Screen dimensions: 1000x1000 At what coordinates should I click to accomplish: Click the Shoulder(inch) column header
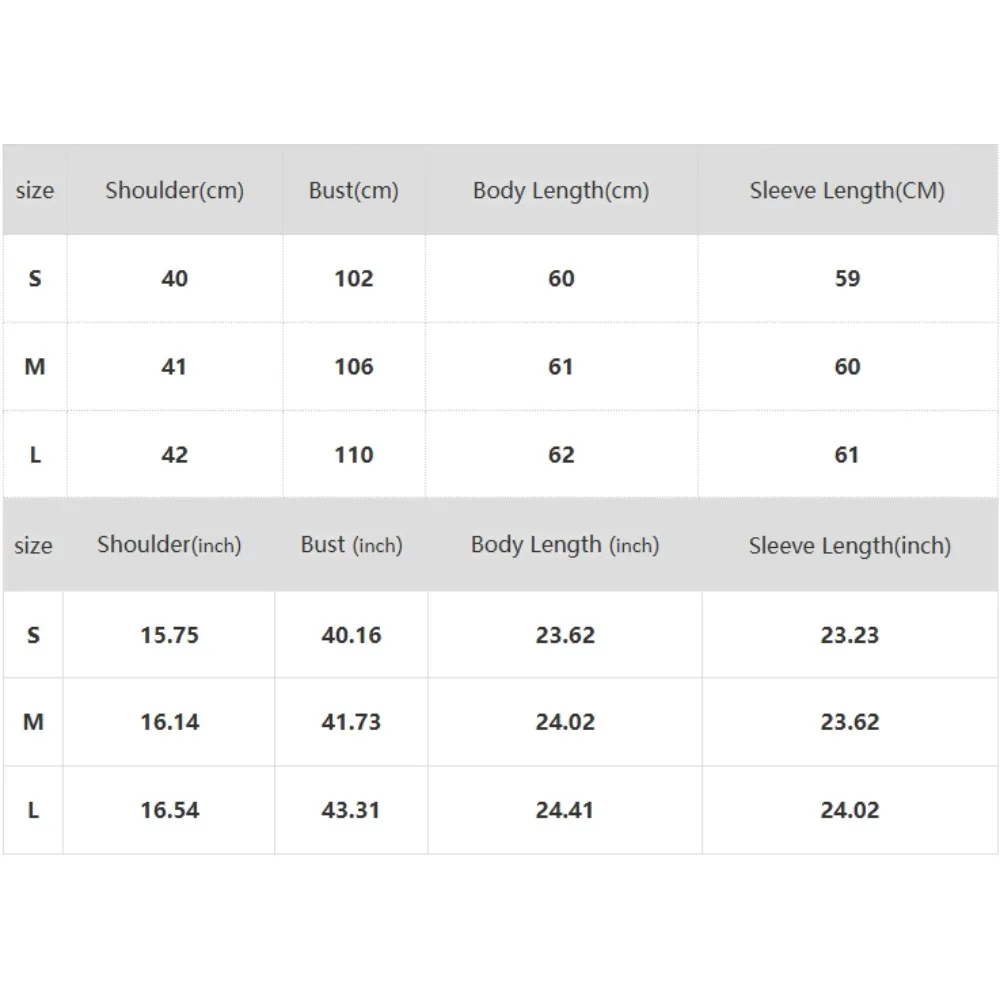169,545
